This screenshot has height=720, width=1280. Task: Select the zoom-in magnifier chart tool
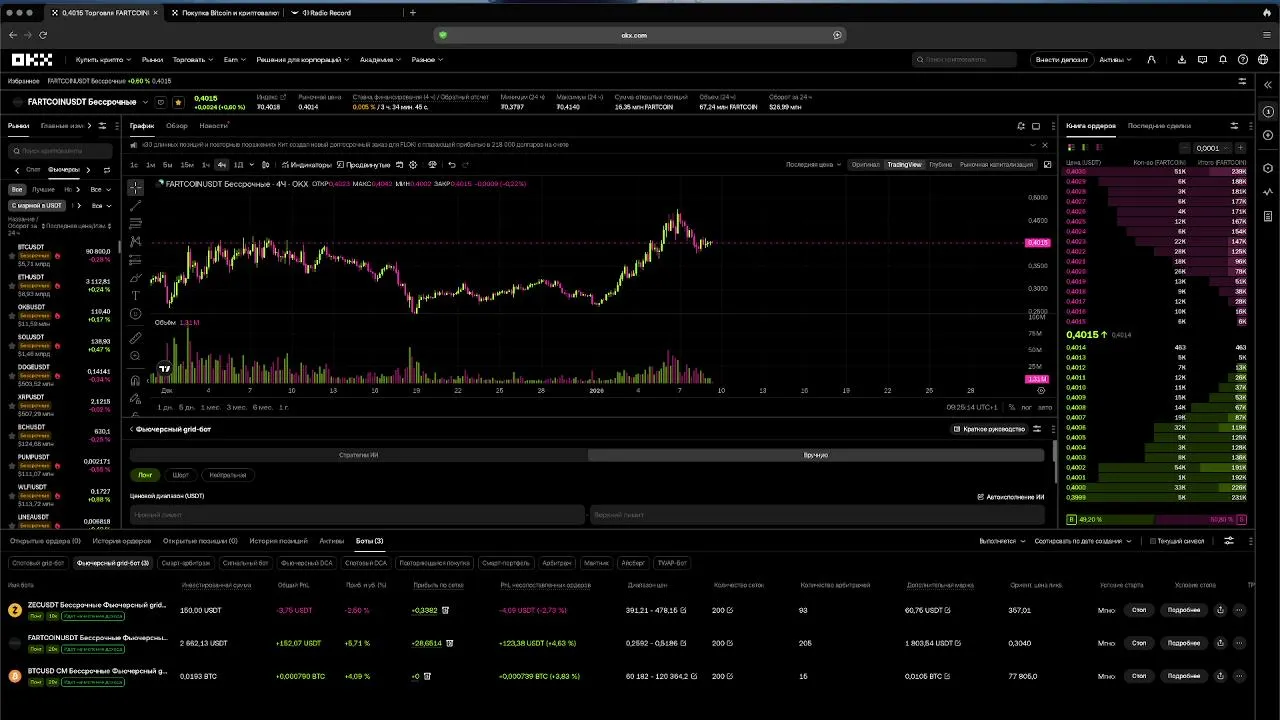click(135, 355)
